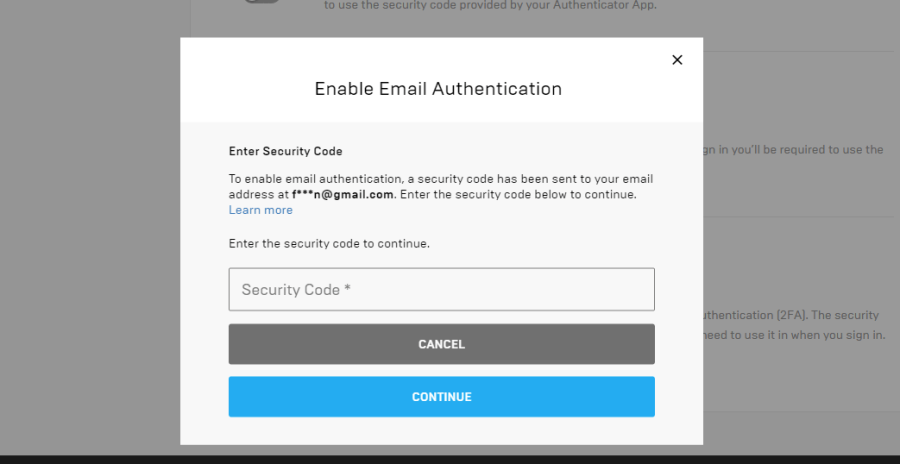The width and height of the screenshot is (900, 464).
Task: Click the required asterisk in Security Code placeholder
Action: pos(347,289)
